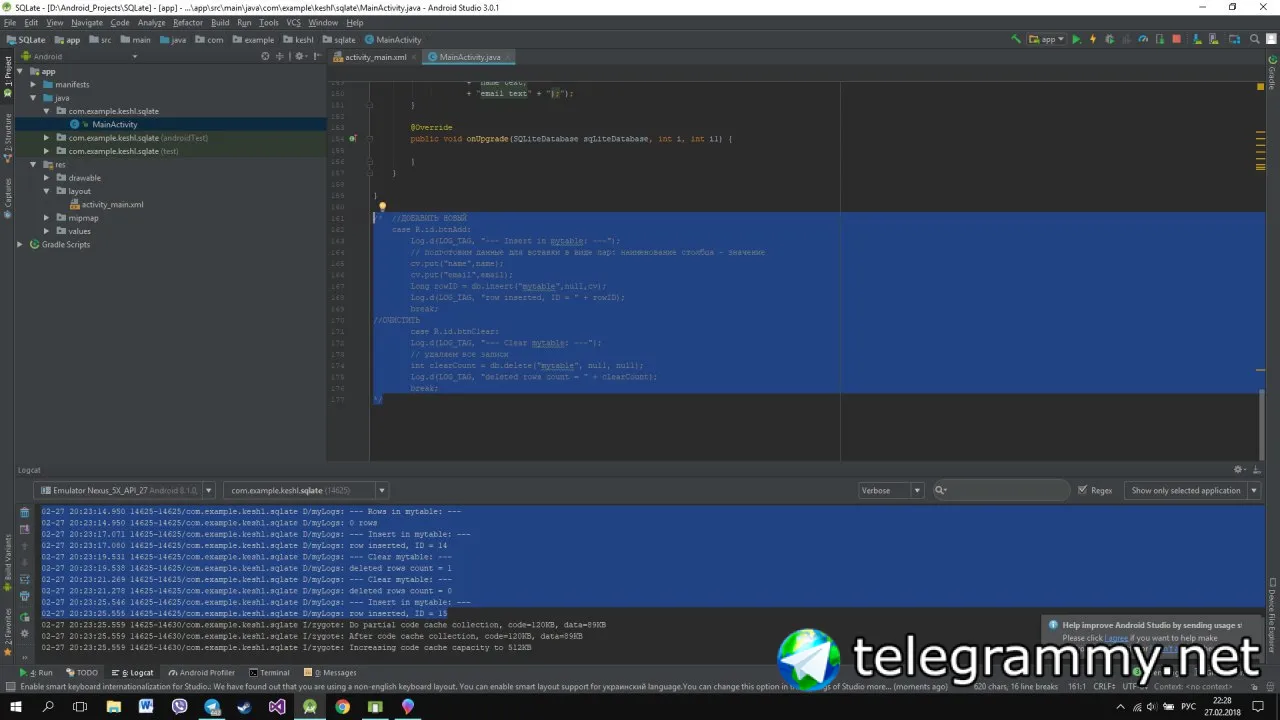Viewport: 1280px width, 720px height.
Task: Collapse the layout folder in tree
Action: coord(46,191)
